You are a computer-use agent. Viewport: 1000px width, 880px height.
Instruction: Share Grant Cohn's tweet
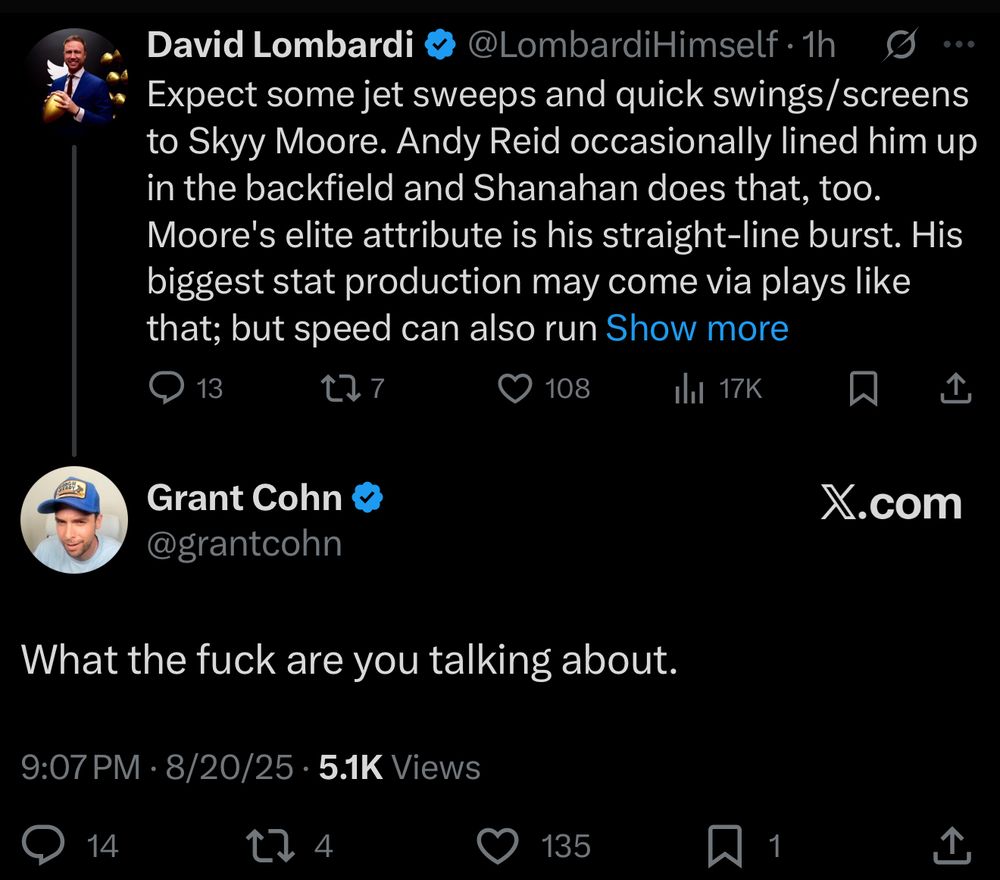(x=951, y=847)
